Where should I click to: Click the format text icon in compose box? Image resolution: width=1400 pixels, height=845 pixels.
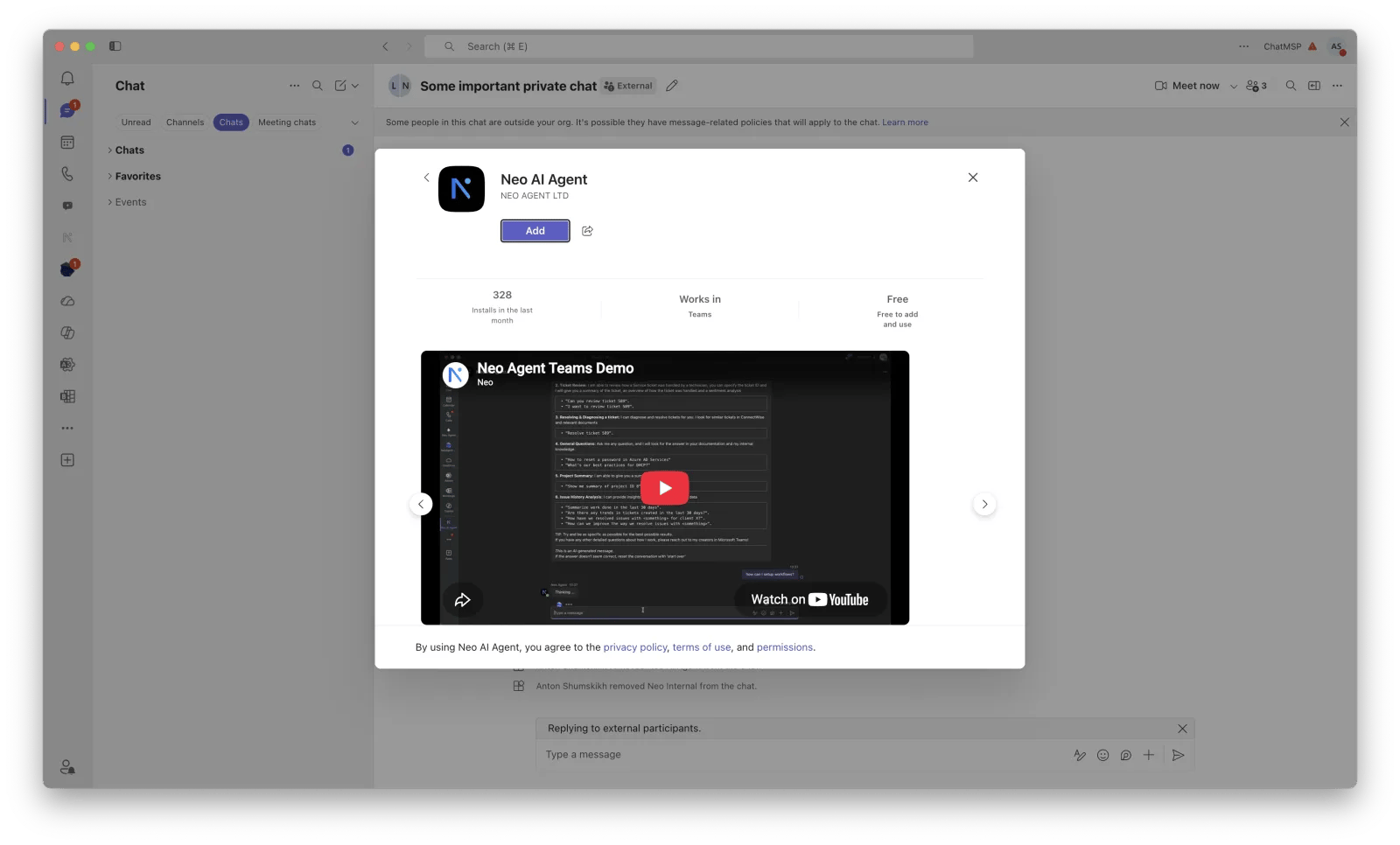(1080, 755)
